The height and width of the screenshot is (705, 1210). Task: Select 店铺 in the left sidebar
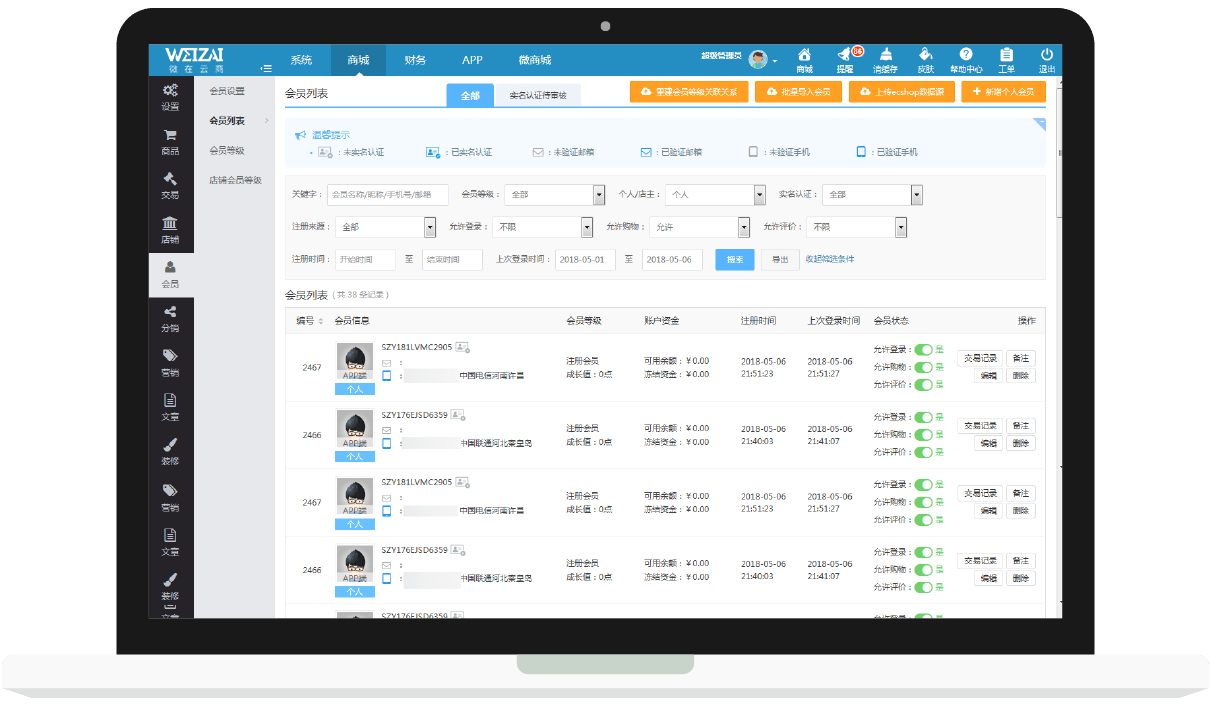point(170,229)
